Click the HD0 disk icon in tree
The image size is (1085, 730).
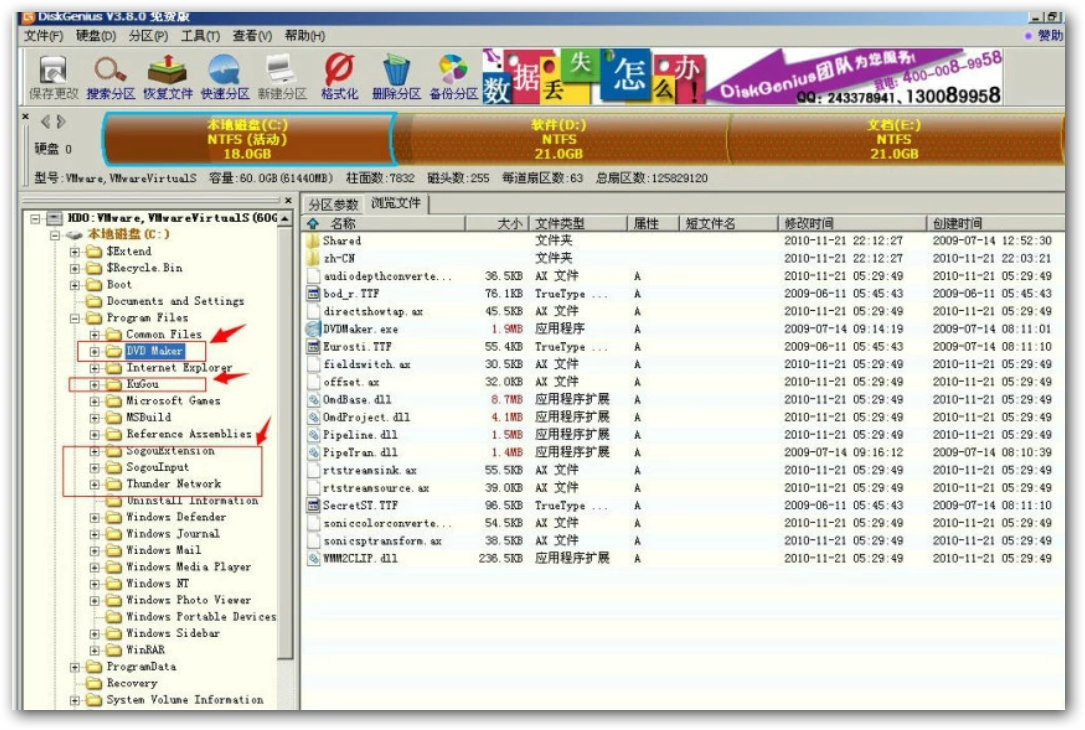pos(55,219)
